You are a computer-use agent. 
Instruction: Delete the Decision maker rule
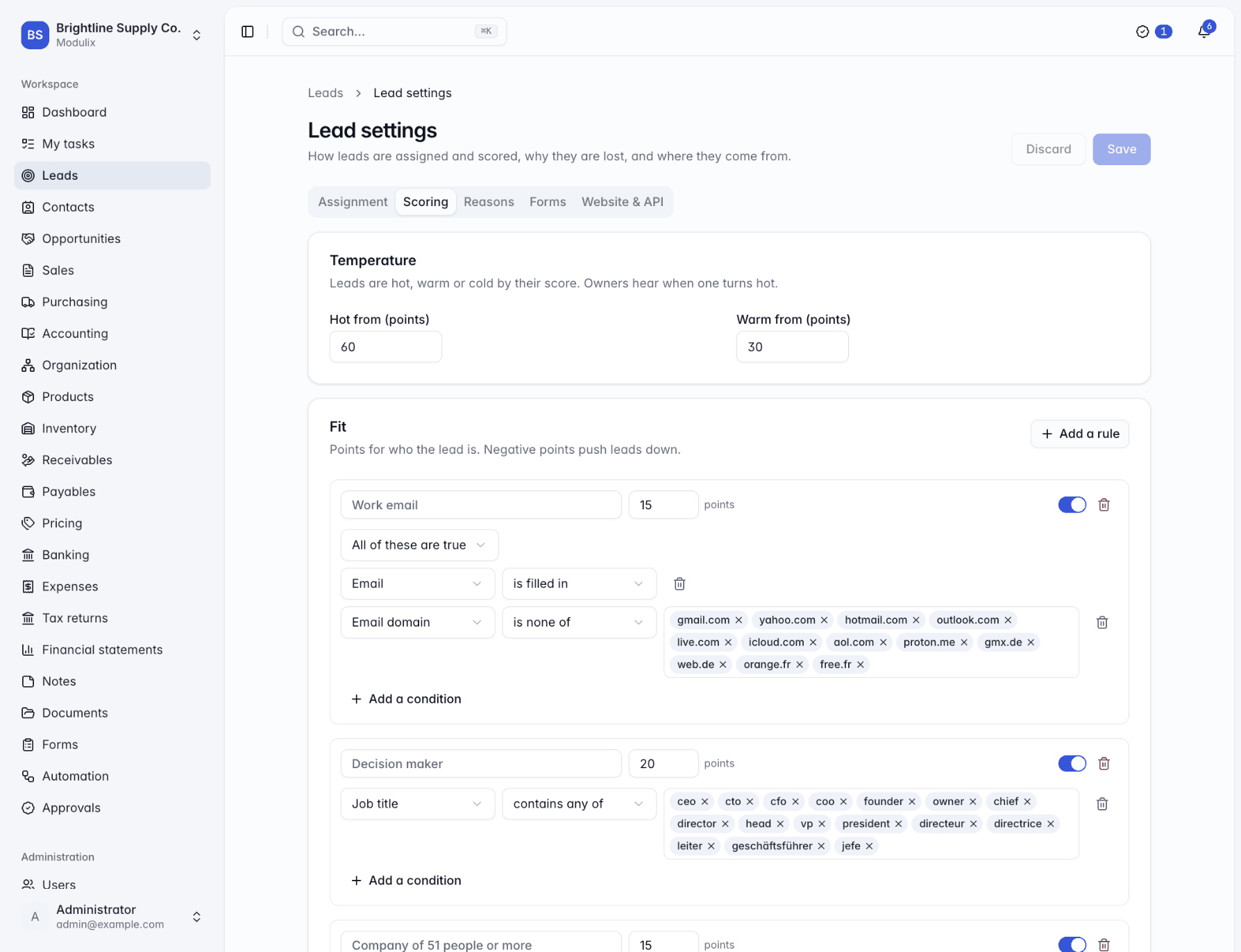(x=1104, y=763)
